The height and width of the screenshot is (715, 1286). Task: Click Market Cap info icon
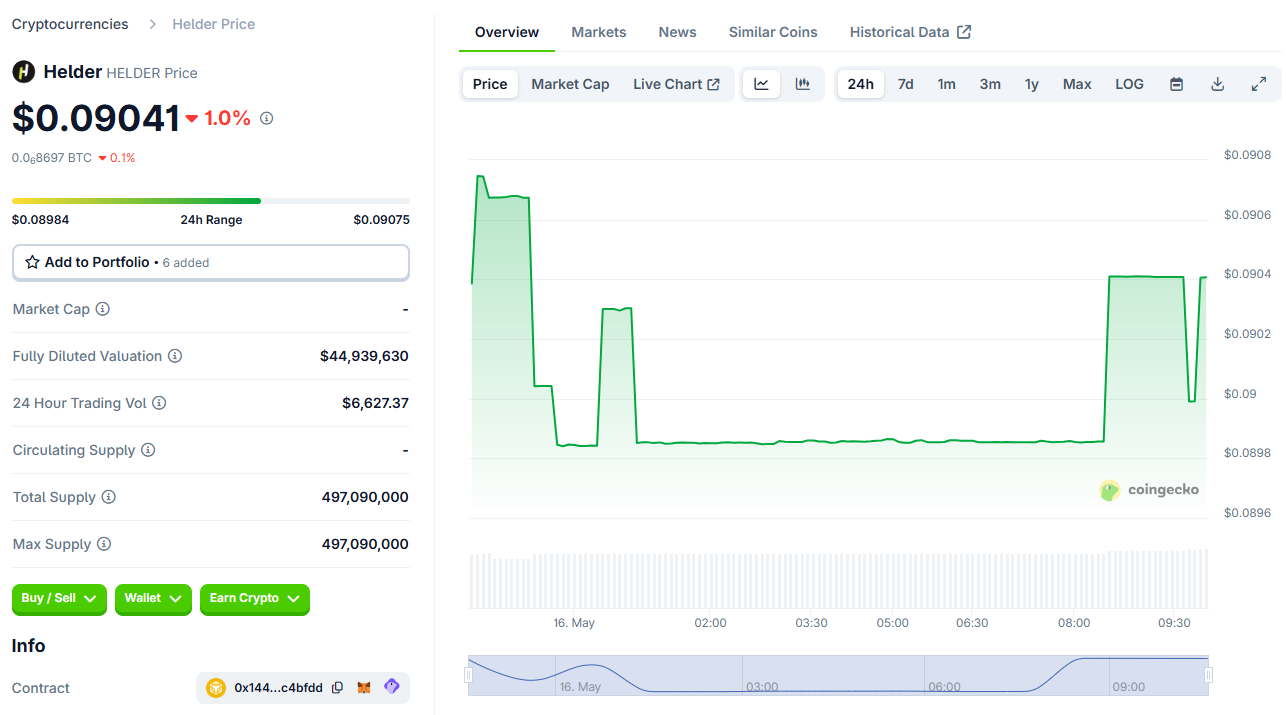[x=102, y=309]
